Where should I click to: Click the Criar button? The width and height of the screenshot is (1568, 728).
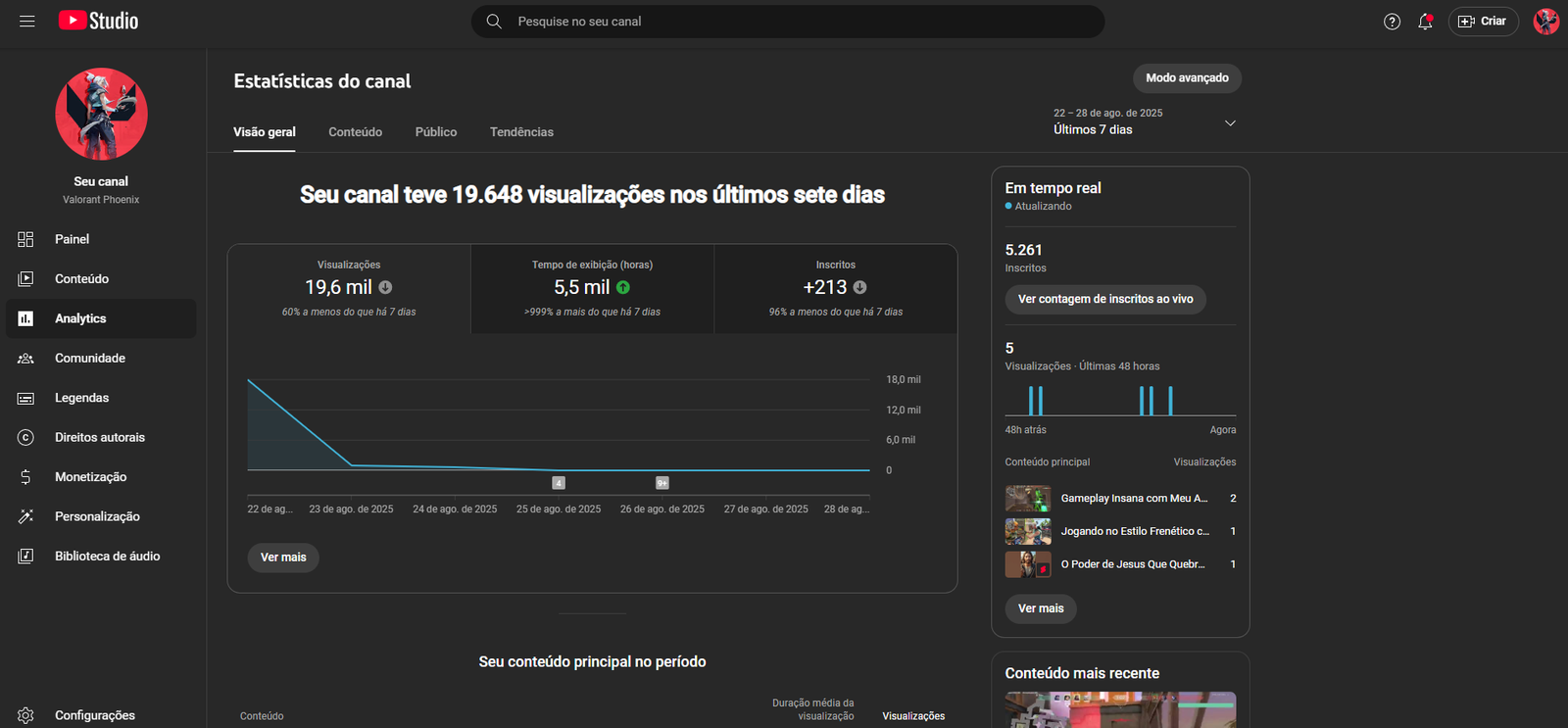click(x=1483, y=22)
